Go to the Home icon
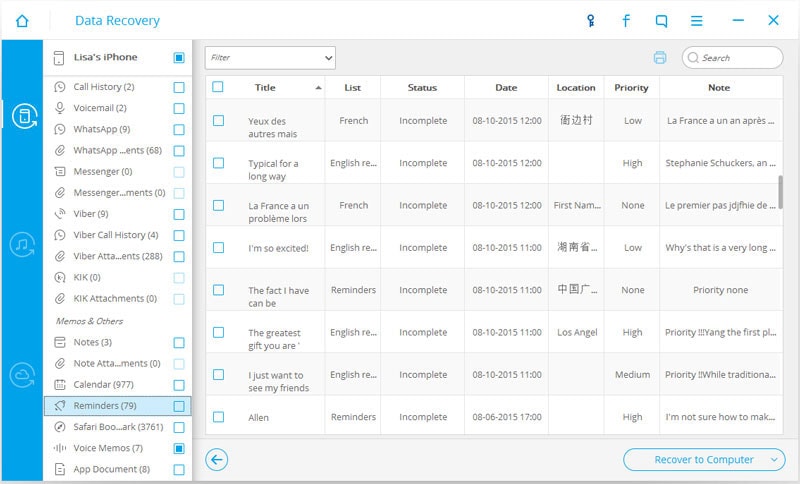800x484 pixels. click(22, 21)
